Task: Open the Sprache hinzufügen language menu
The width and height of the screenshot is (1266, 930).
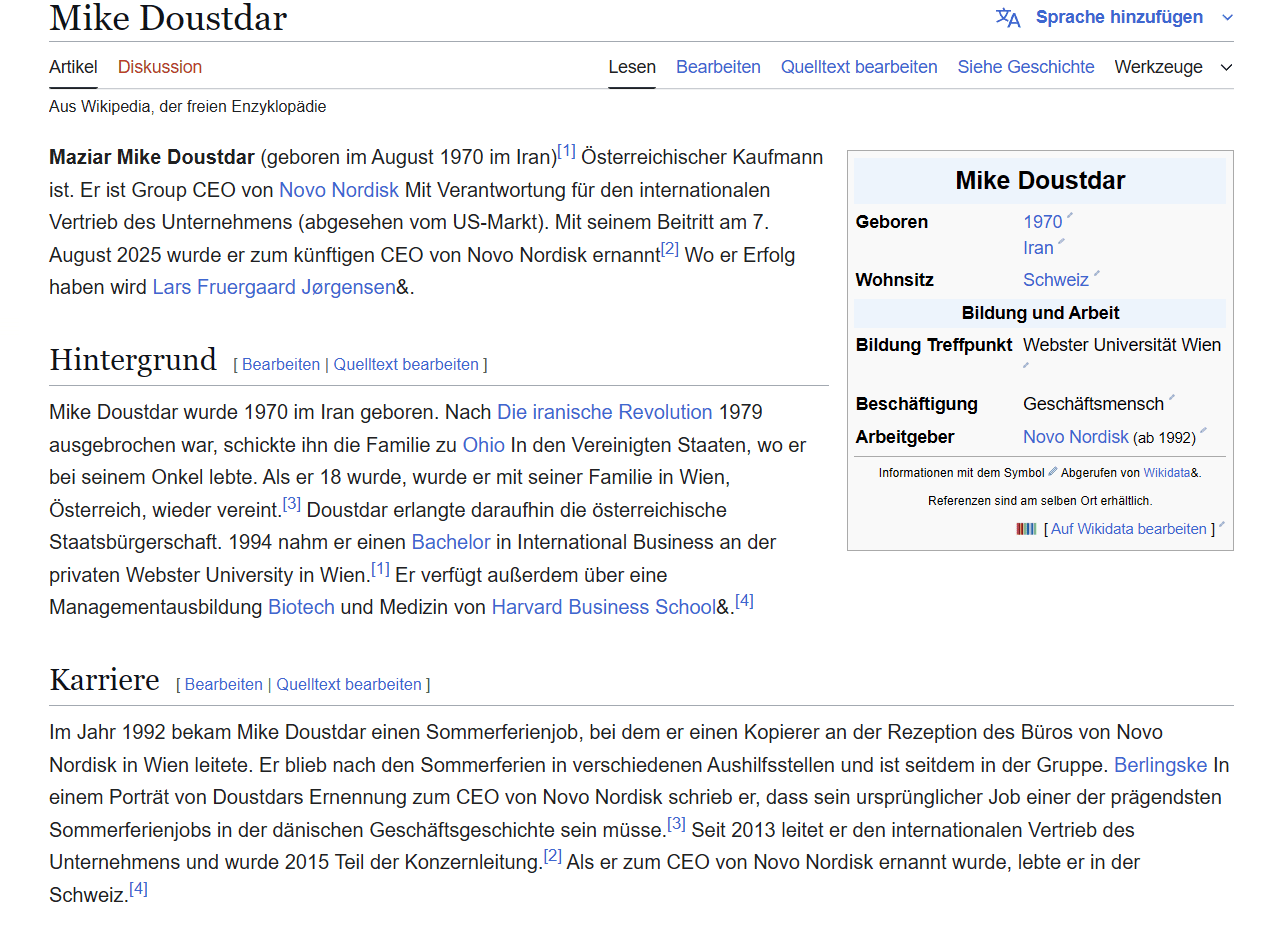Action: (1119, 17)
